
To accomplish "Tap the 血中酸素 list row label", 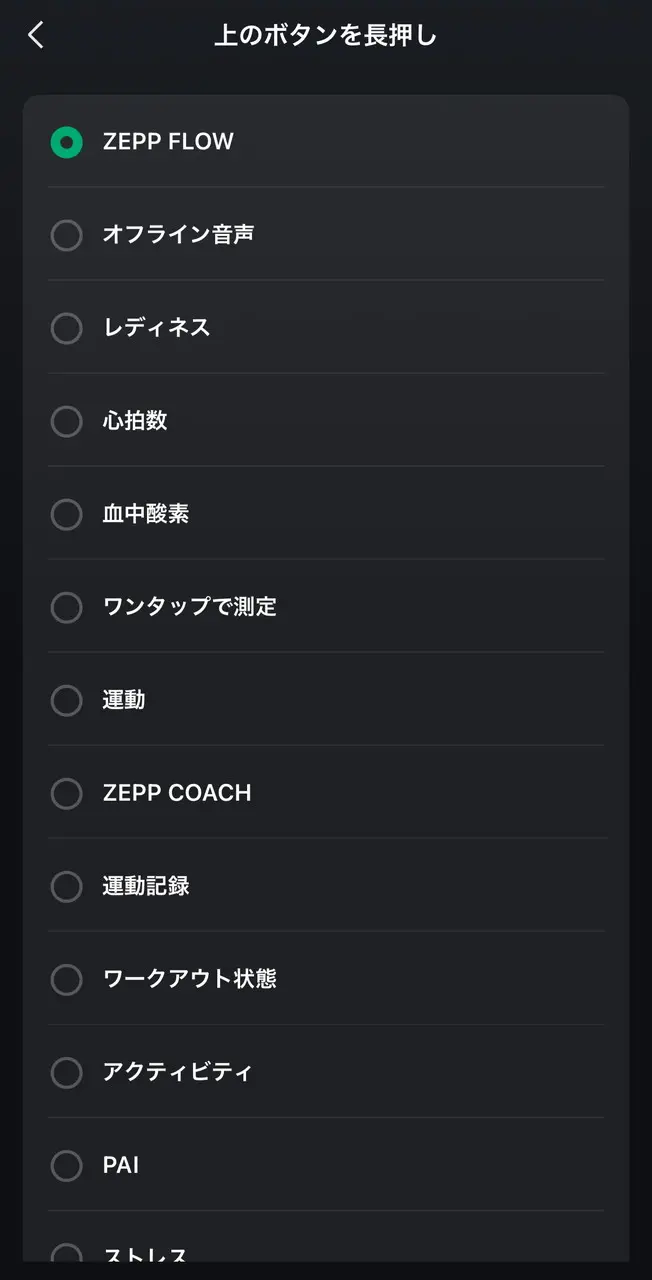I will [x=146, y=514].
